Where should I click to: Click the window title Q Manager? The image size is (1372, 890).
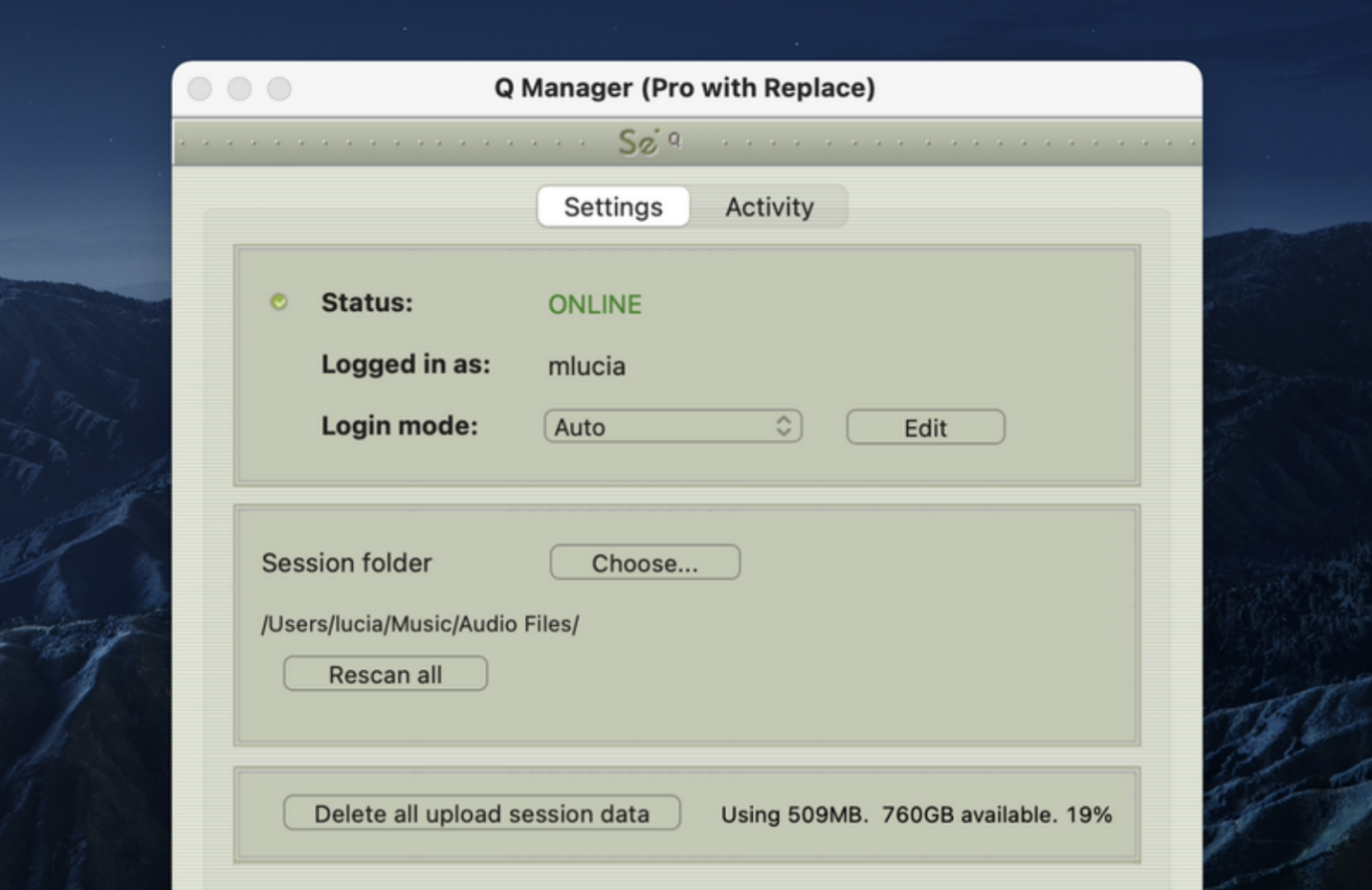coord(685,88)
